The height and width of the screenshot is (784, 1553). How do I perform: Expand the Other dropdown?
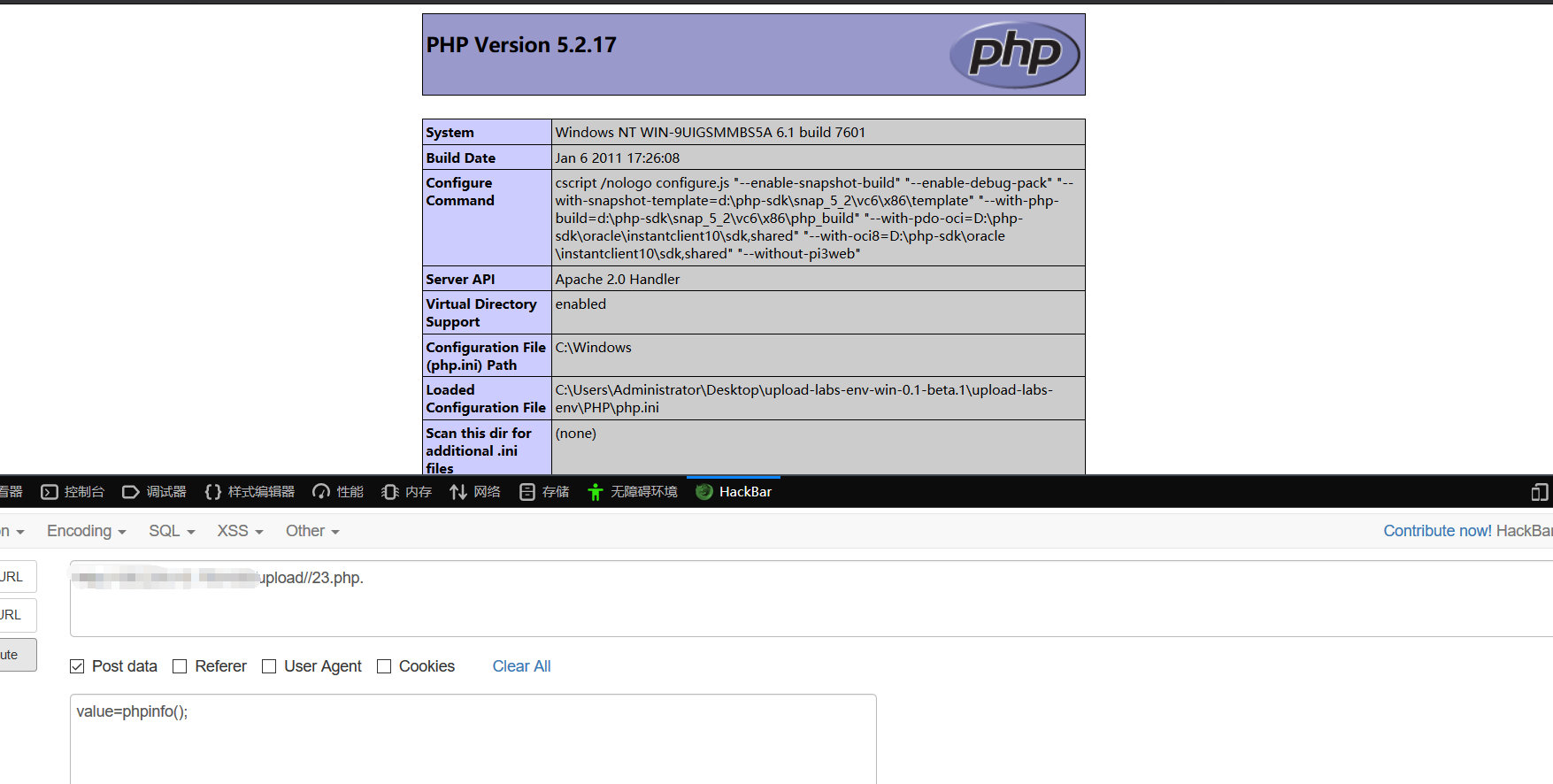pos(312,531)
